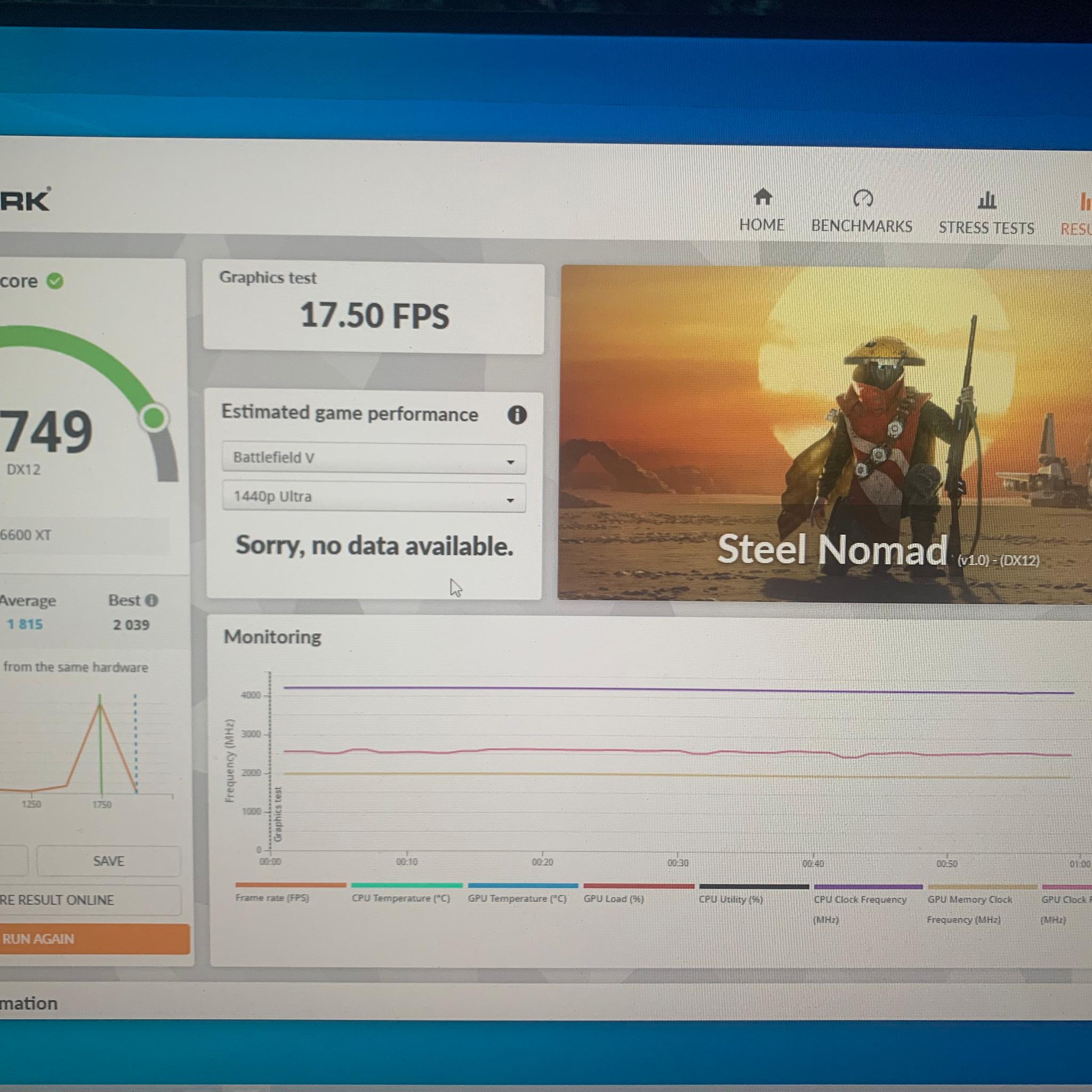Click the SAVE button
The image size is (1092, 1092).
(109, 862)
